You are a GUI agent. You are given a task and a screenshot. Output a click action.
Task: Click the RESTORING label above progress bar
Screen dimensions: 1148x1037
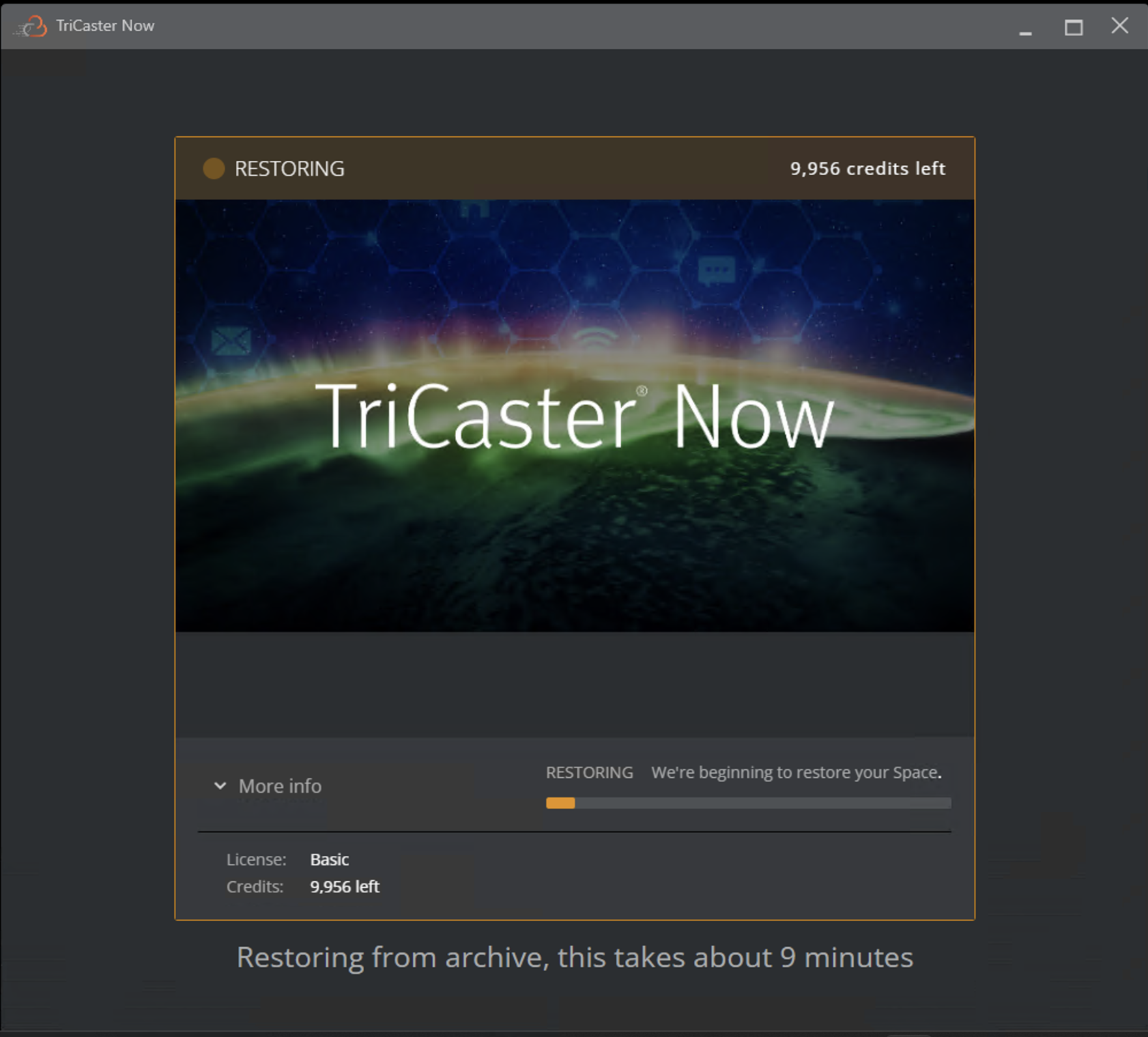coord(590,773)
